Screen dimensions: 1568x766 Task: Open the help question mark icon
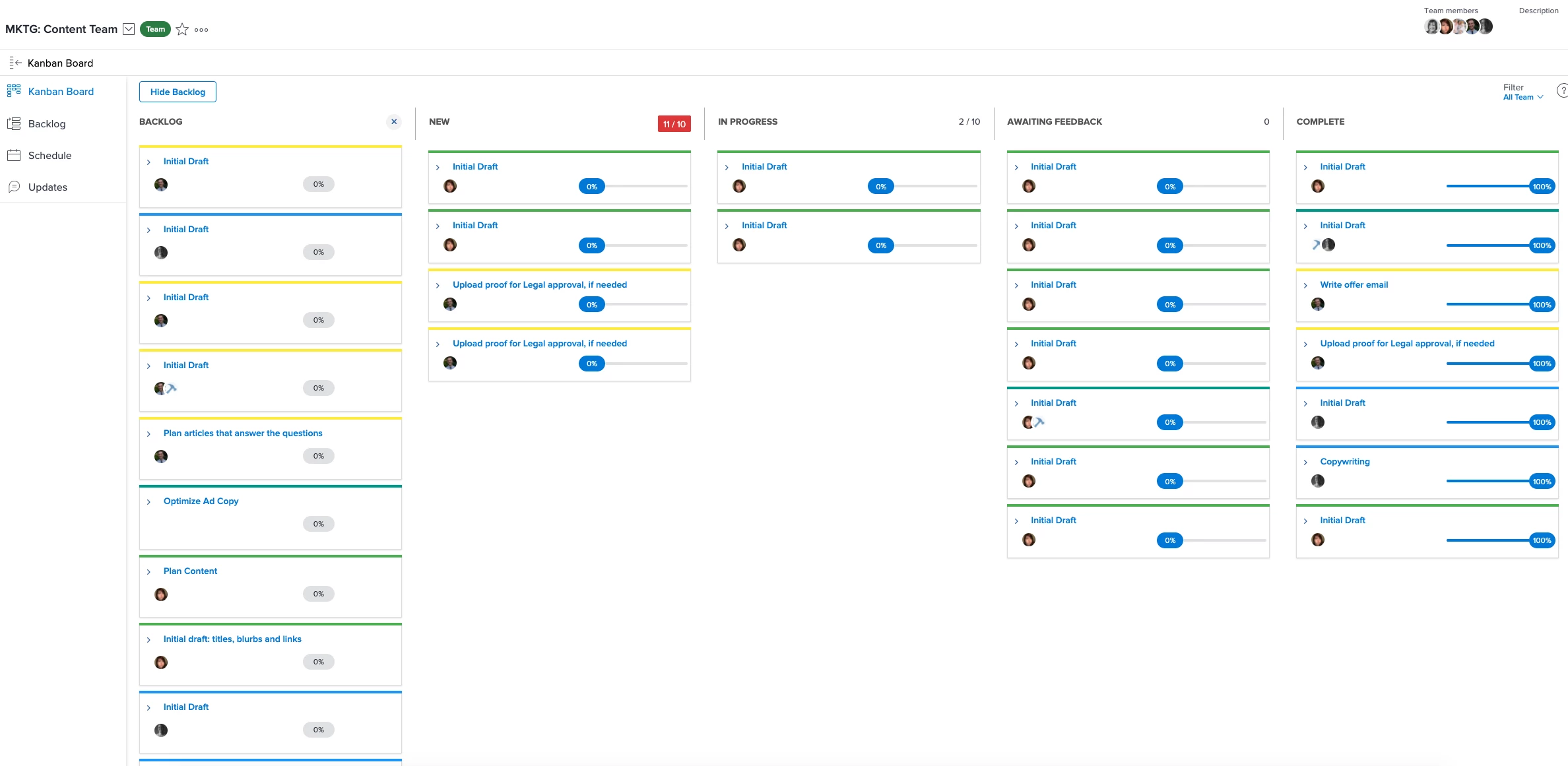pyautogui.click(x=1562, y=91)
